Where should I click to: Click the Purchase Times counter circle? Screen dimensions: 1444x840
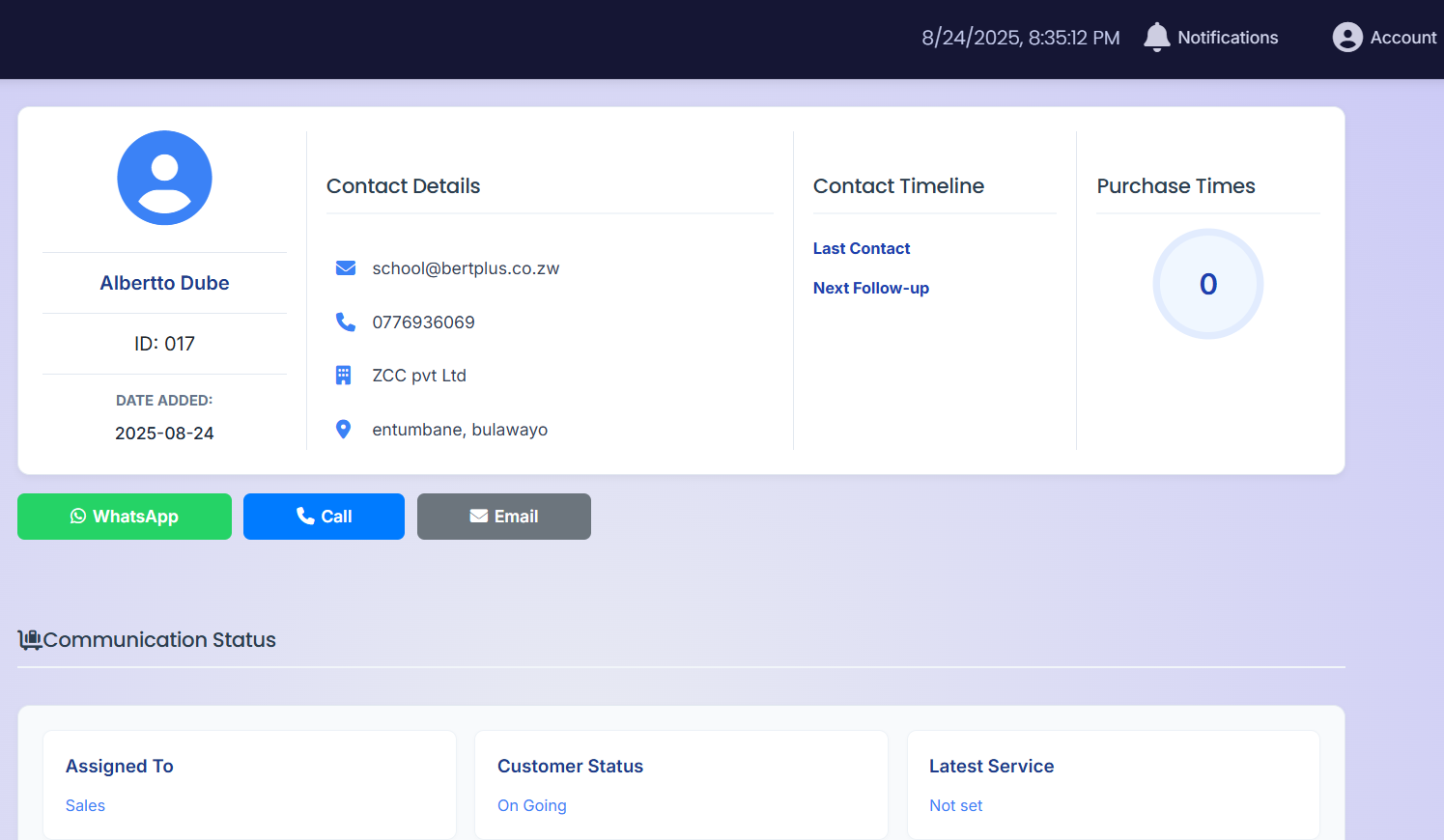(x=1207, y=284)
